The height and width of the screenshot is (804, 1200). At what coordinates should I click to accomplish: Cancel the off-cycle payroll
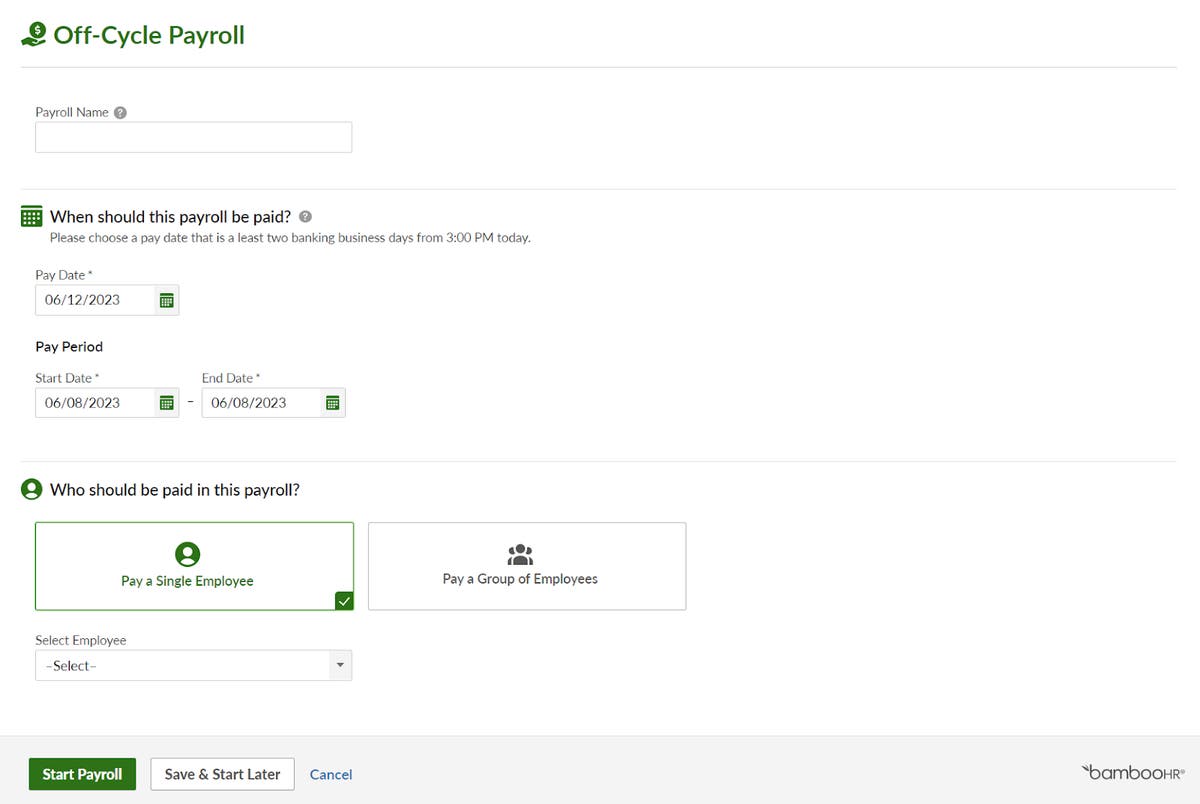[330, 773]
